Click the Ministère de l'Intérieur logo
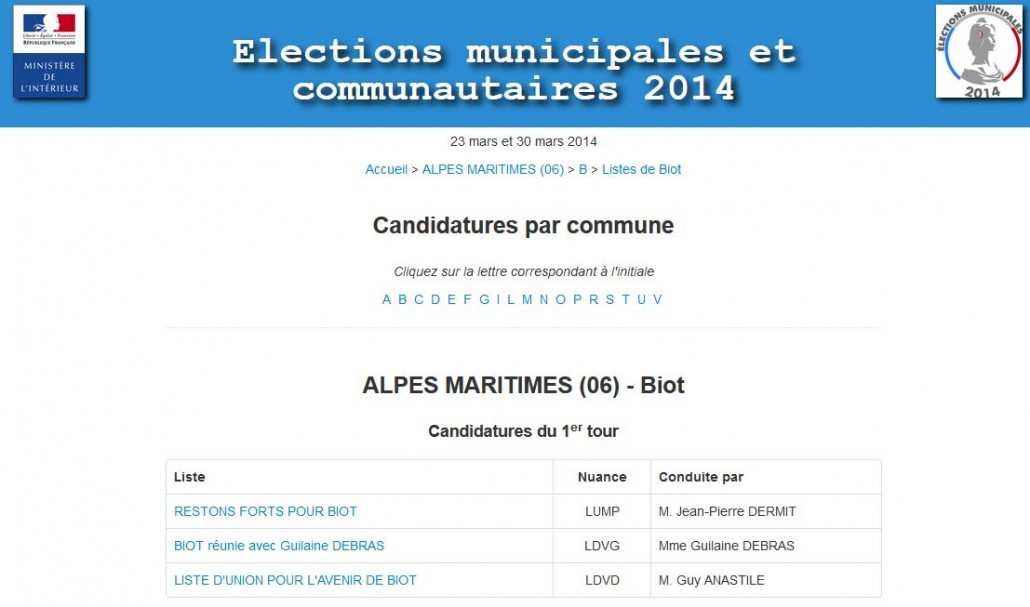1030x607 pixels. coord(49,52)
